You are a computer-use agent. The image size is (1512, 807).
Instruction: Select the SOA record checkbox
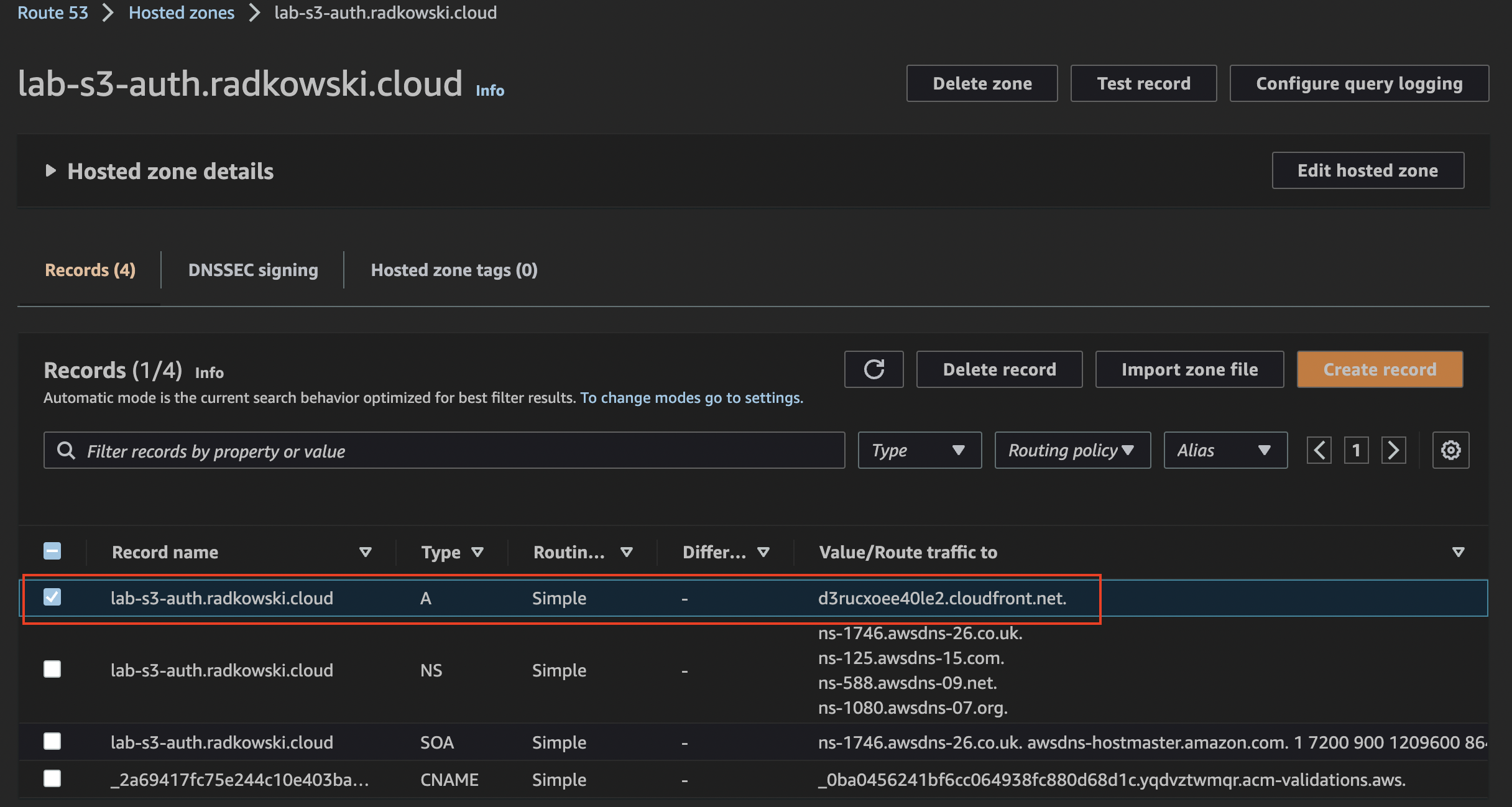(52, 741)
